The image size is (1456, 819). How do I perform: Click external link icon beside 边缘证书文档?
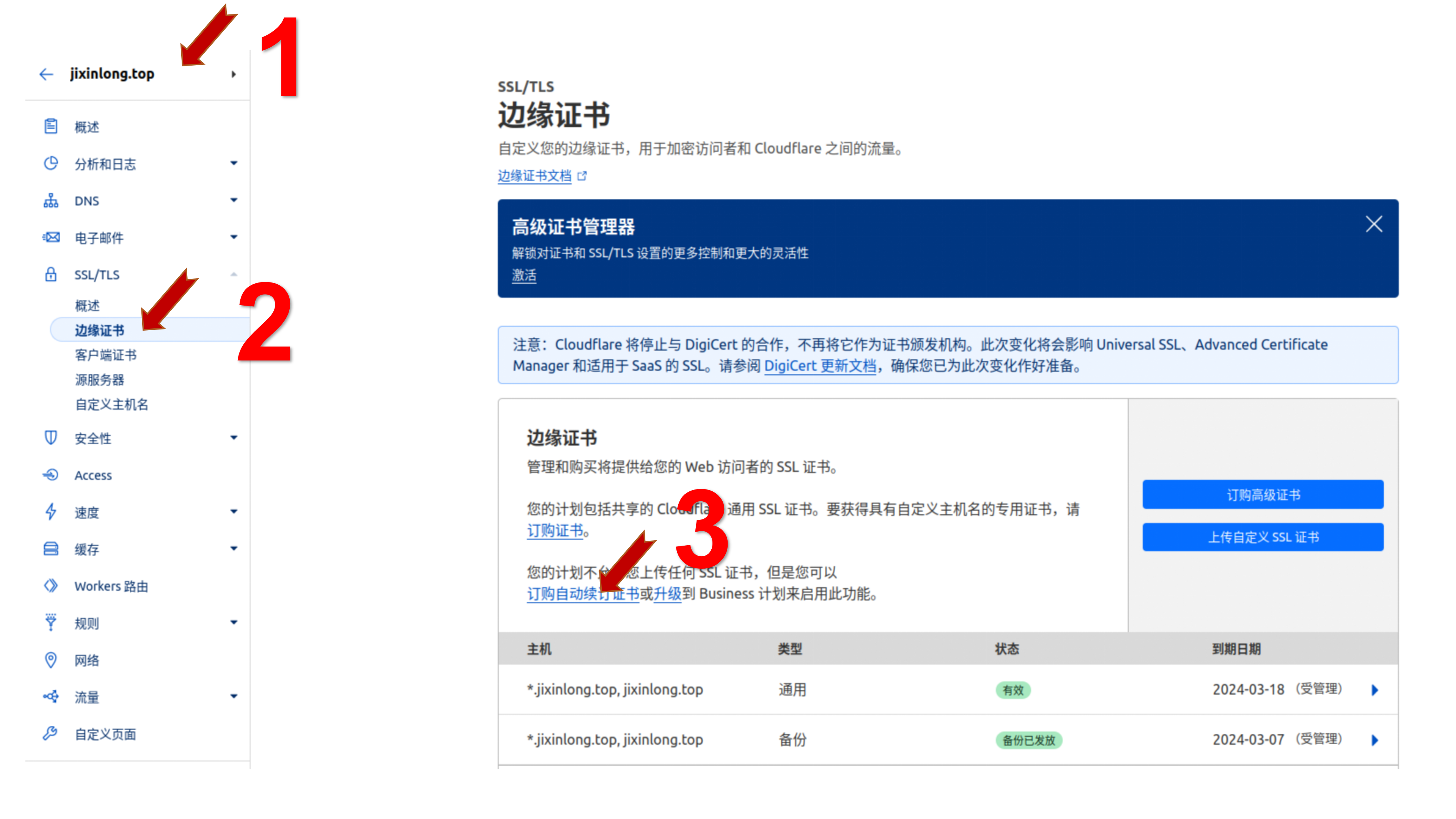point(582,176)
